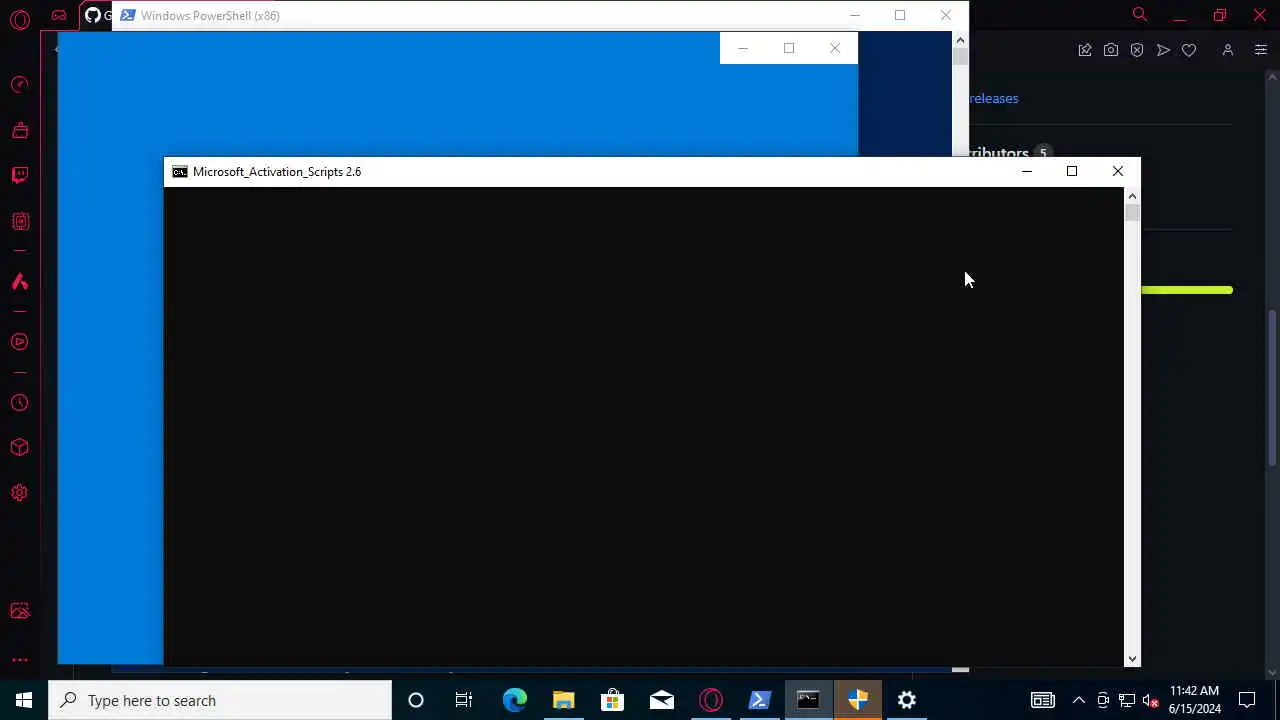The height and width of the screenshot is (720, 1280).
Task: Click the network icon in system tray
Action: click(x=1127, y=700)
